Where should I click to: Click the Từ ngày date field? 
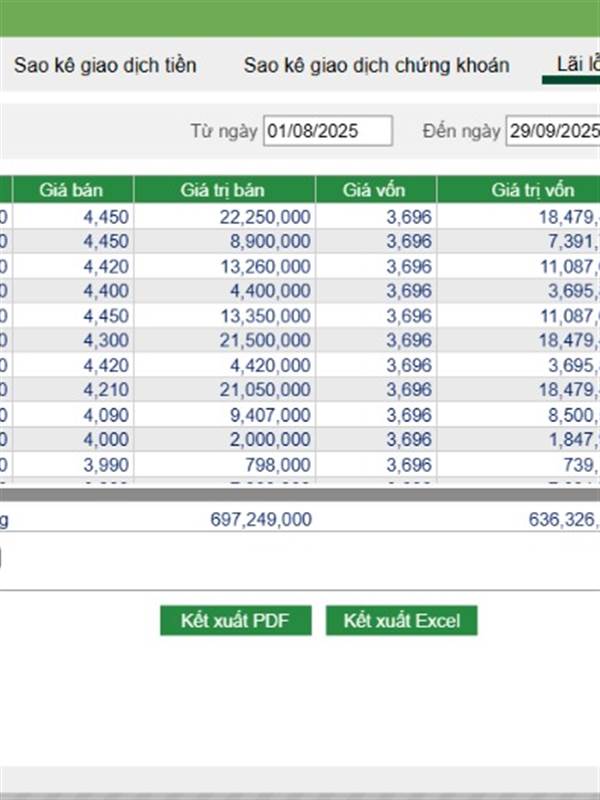pyautogui.click(x=328, y=131)
